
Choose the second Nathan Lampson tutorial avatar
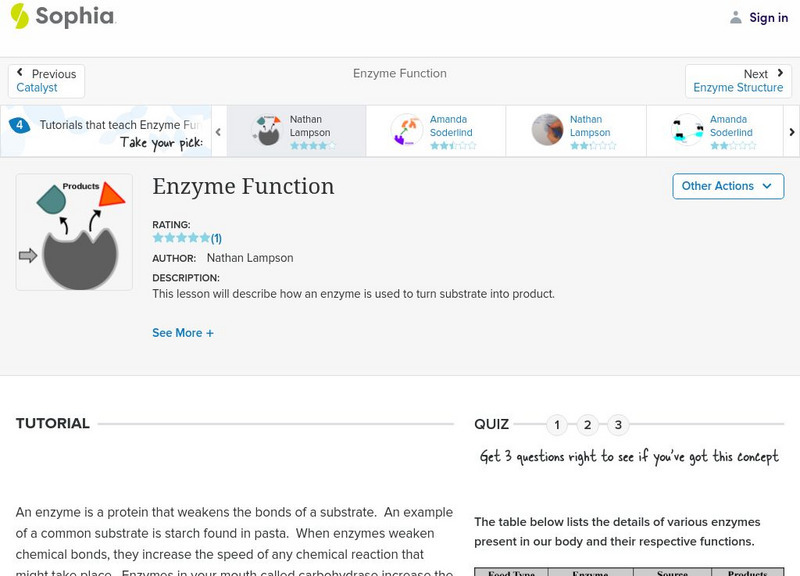click(547, 130)
